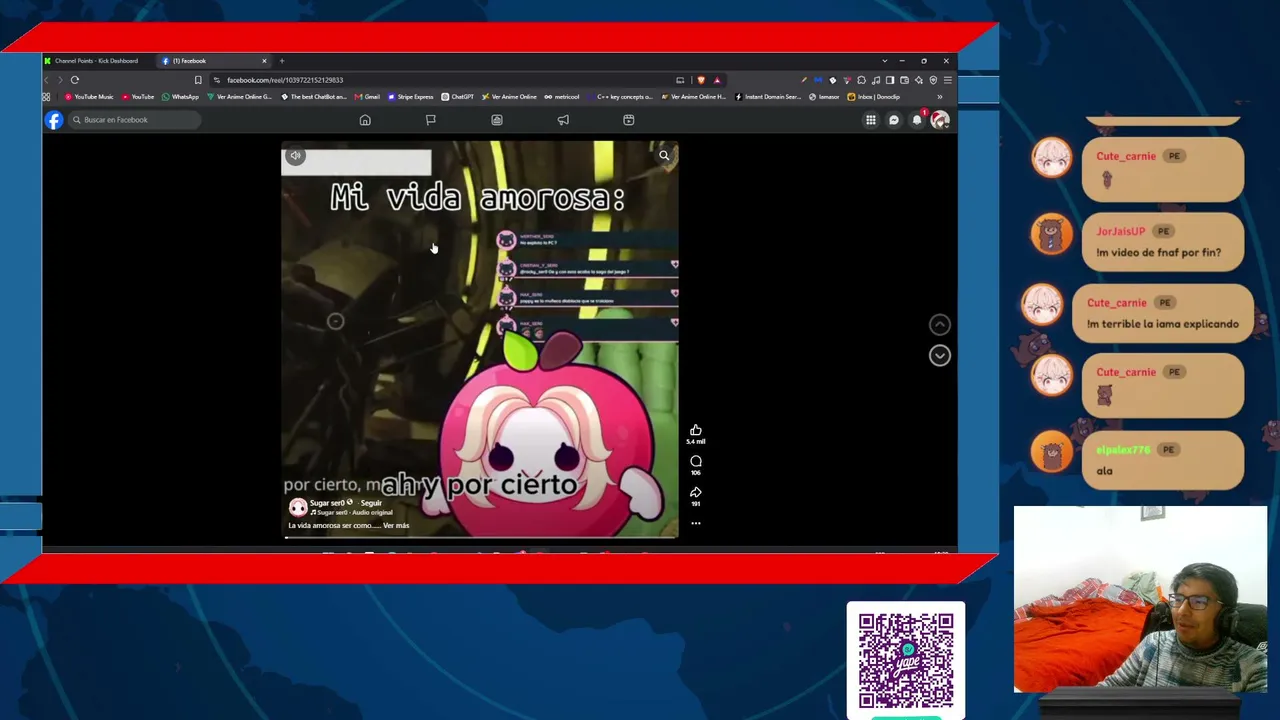Open Brave Shields lion icon

701,80
